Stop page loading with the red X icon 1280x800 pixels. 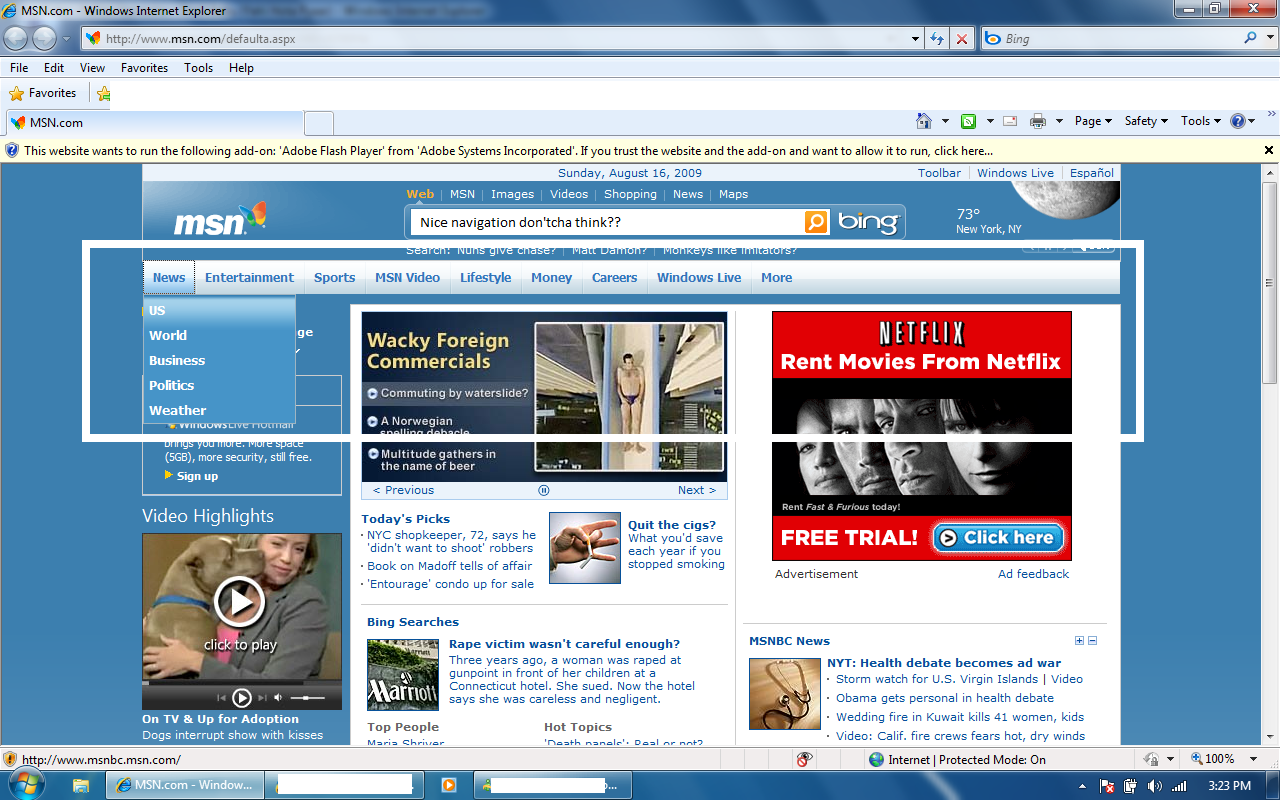pyautogui.click(x=961, y=38)
